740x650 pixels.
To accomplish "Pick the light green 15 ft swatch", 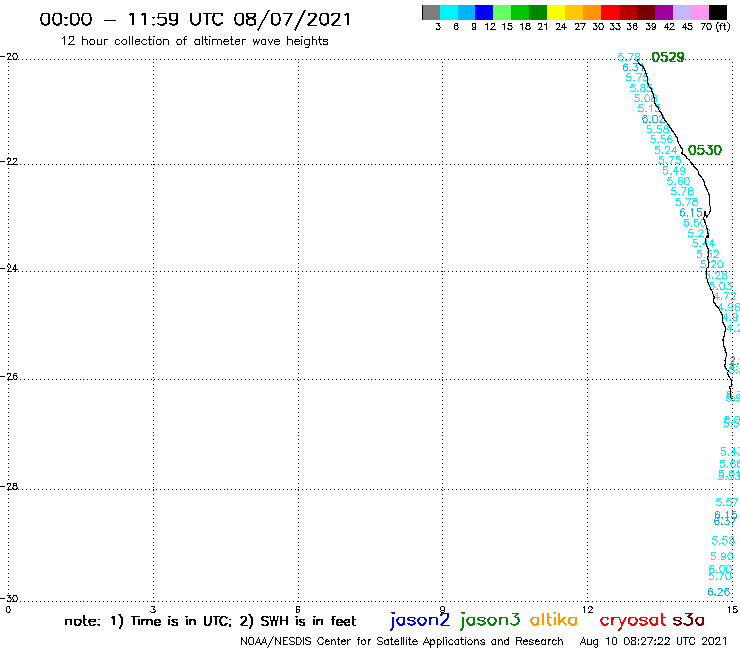I will point(502,12).
